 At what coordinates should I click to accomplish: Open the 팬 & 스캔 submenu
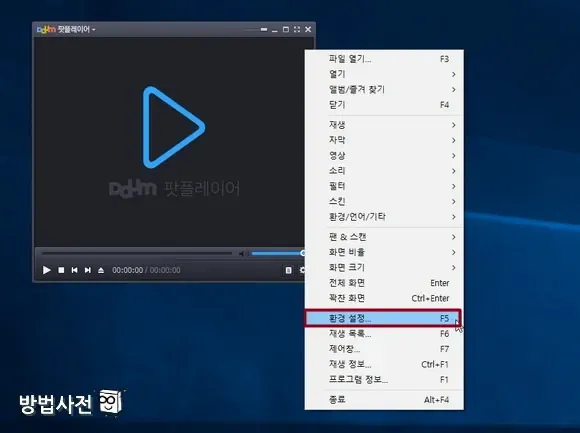pos(384,237)
